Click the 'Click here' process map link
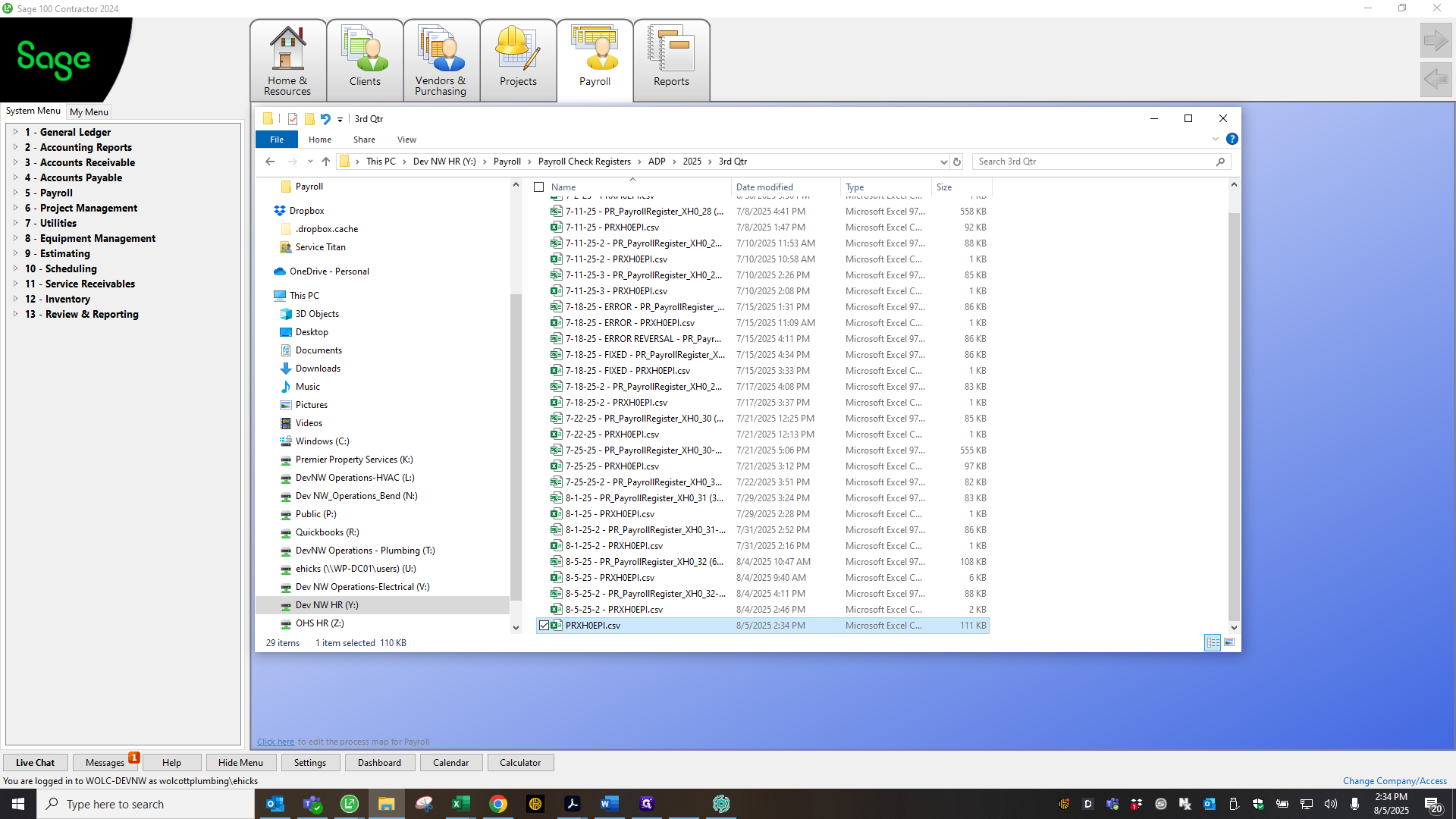 coord(275,742)
